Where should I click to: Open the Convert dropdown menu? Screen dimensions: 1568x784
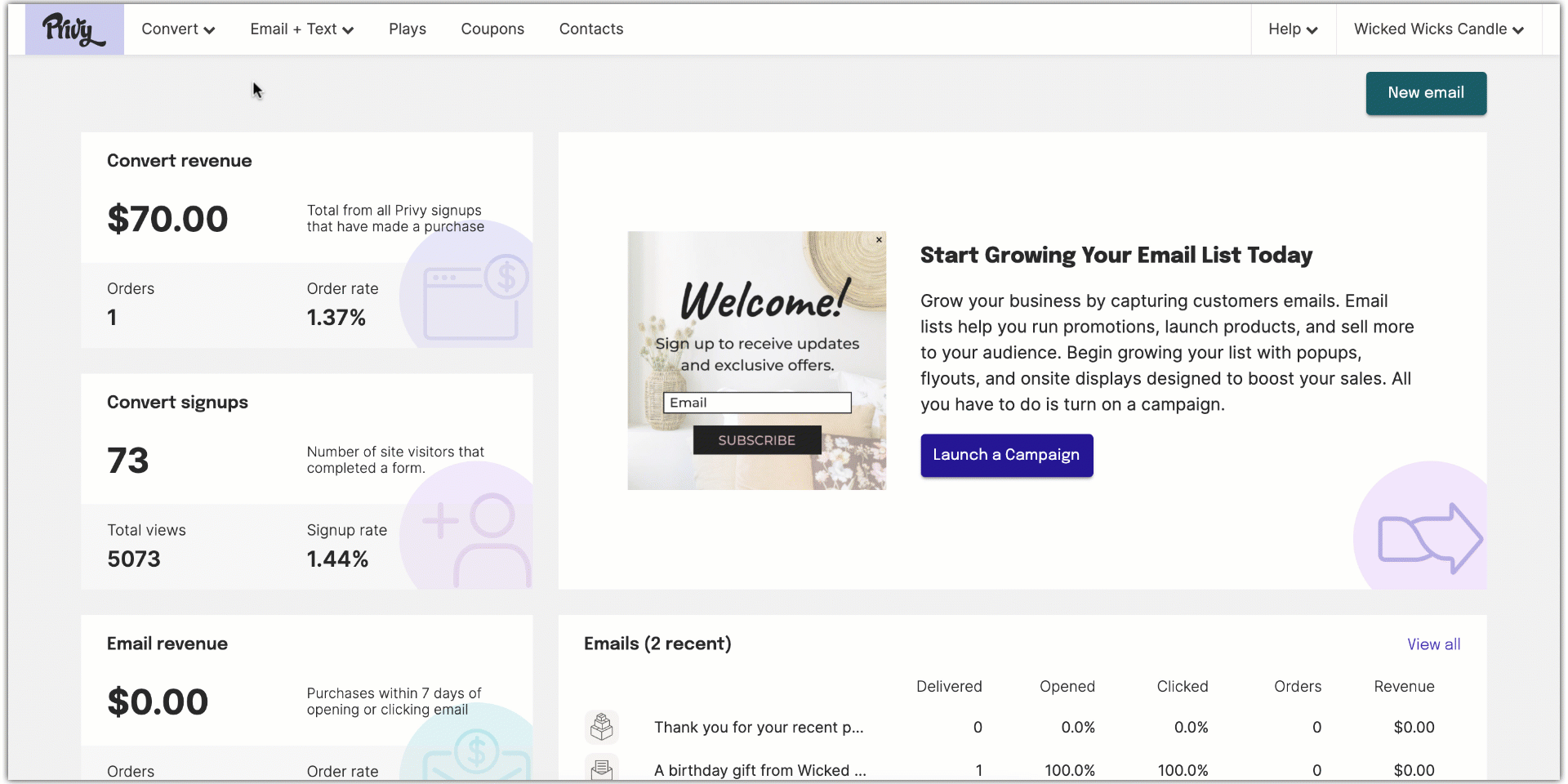click(x=178, y=29)
